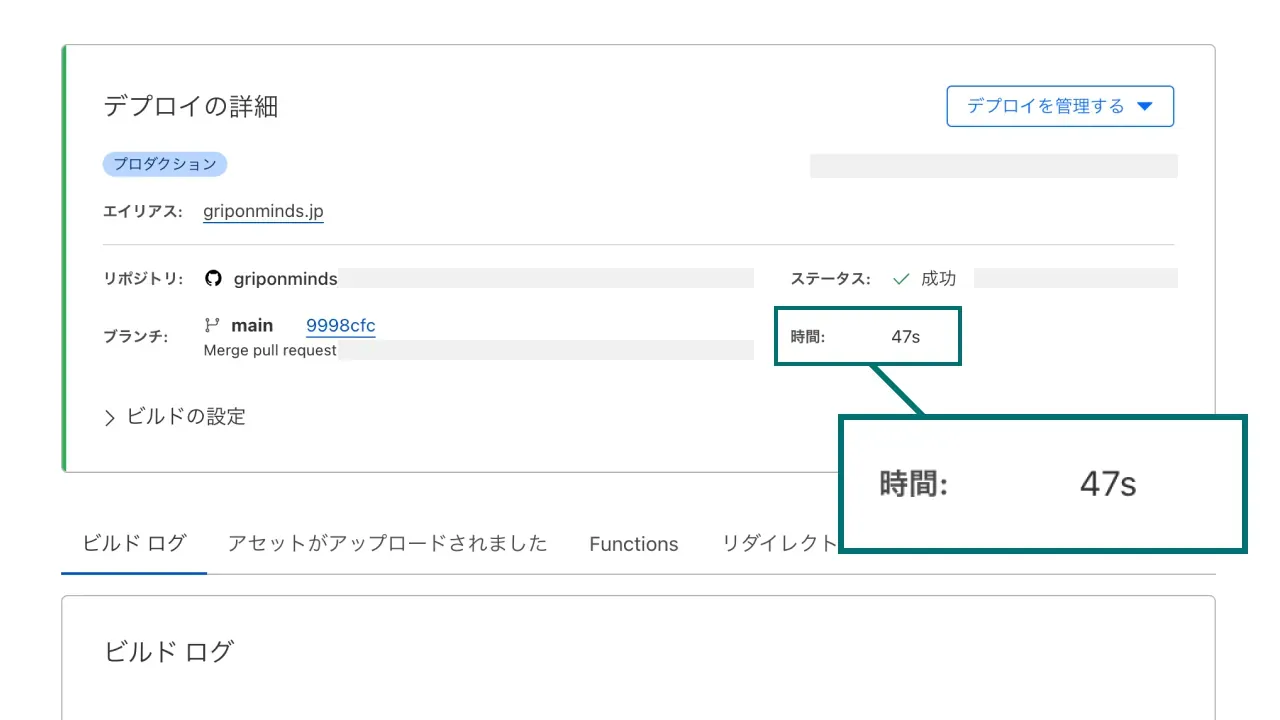
Task: Open the リダイレクト tab
Action: point(779,544)
